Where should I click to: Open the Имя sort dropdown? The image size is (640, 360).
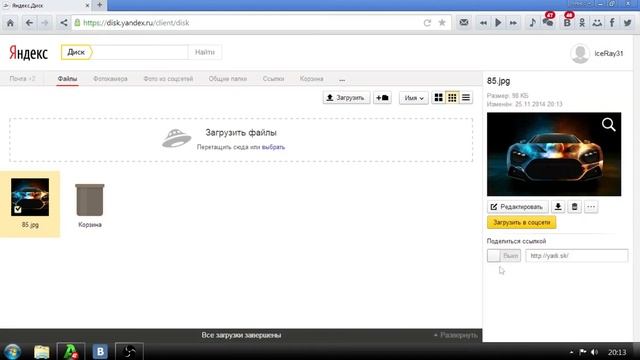tap(413, 98)
